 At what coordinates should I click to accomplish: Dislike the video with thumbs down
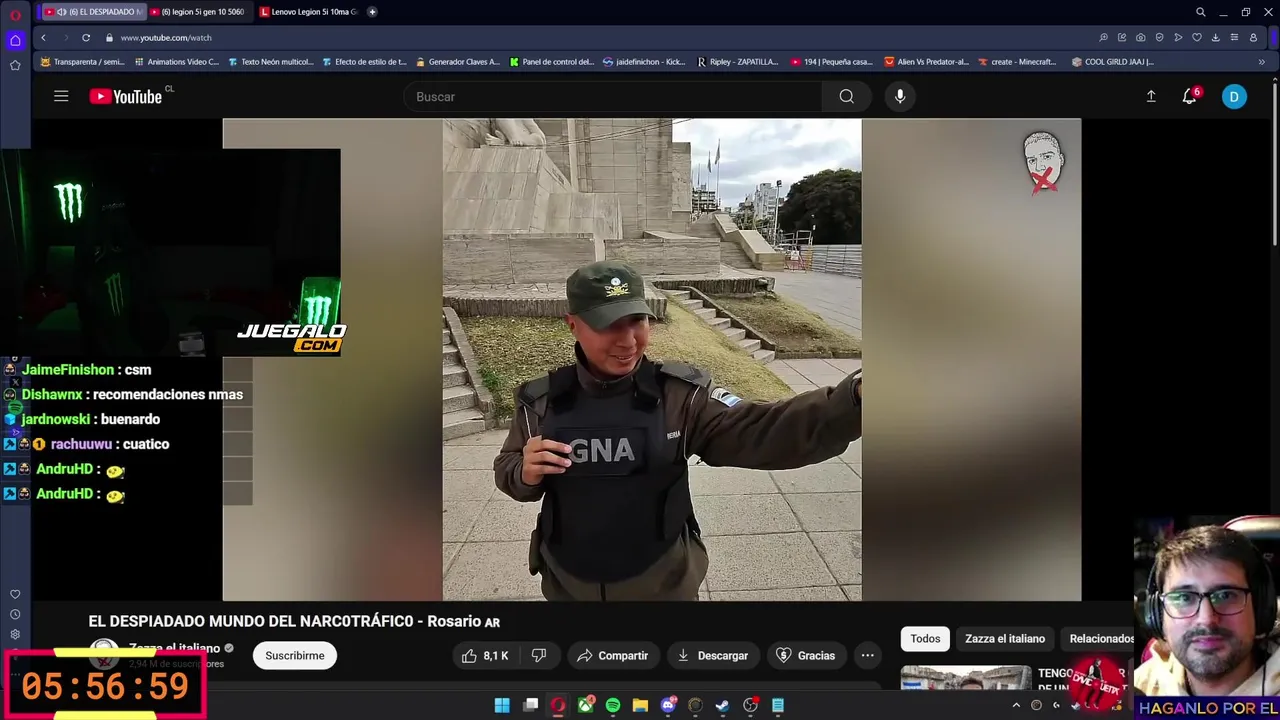(x=539, y=655)
